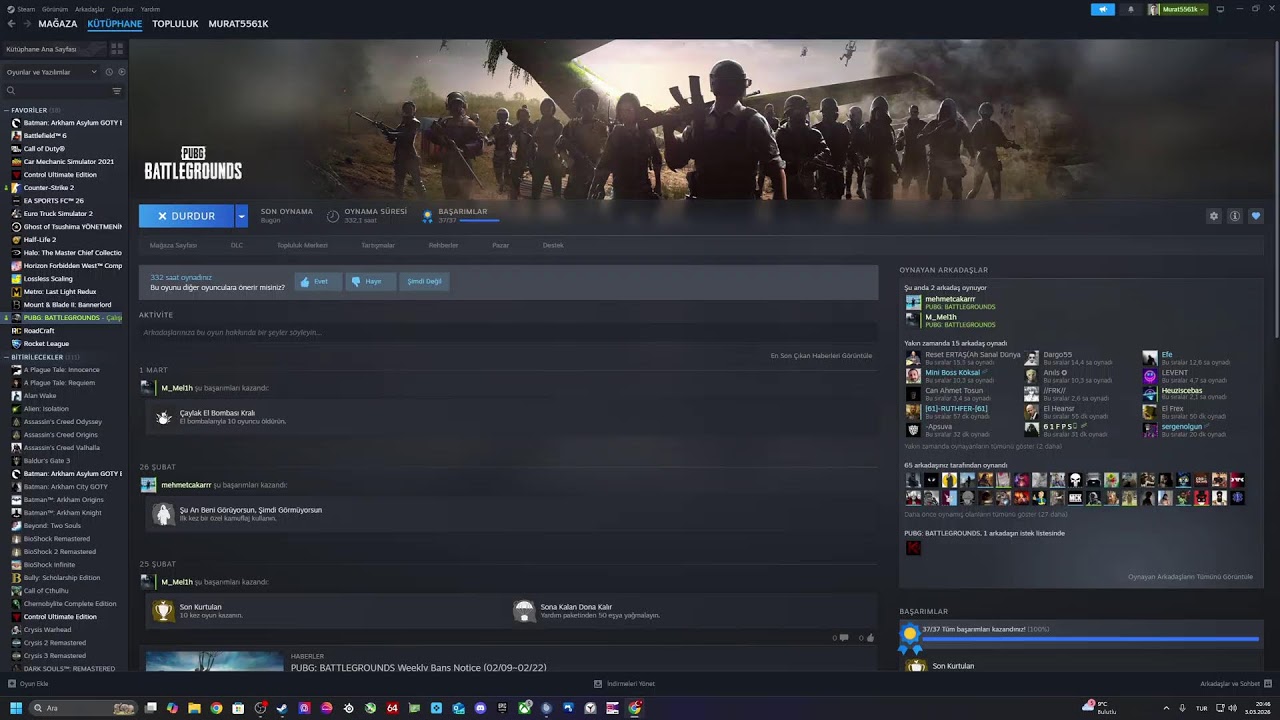Open En Son Çıkan Haberleri Görüntüle link
The height and width of the screenshot is (720, 1280).
click(821, 356)
